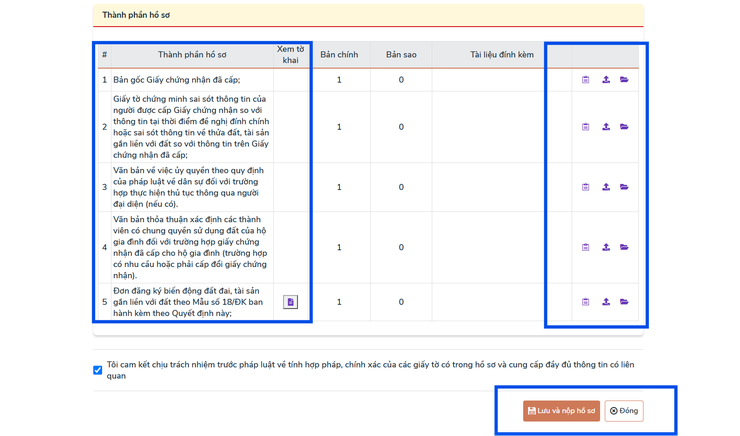
Task: Click the Lưu và nộp hồ sơ button
Action: pos(561,411)
